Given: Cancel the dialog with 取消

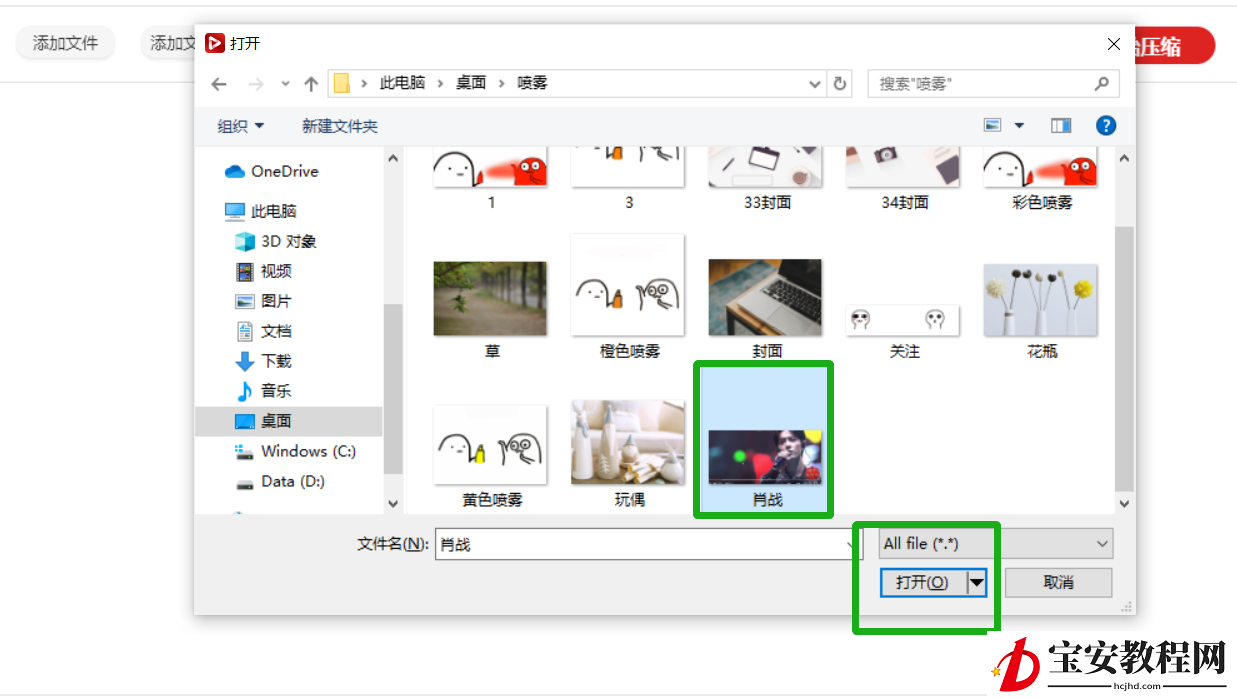Looking at the screenshot, I should click(x=1058, y=582).
